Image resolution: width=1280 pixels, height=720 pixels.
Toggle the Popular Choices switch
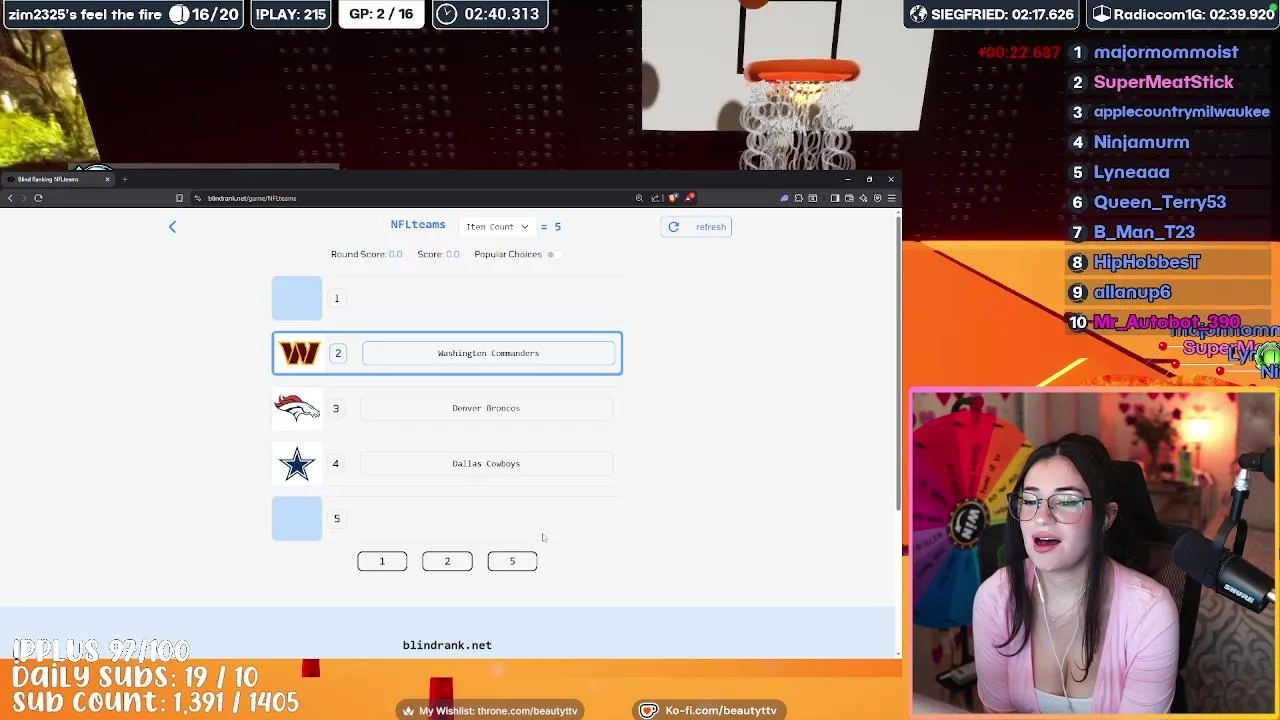553,254
